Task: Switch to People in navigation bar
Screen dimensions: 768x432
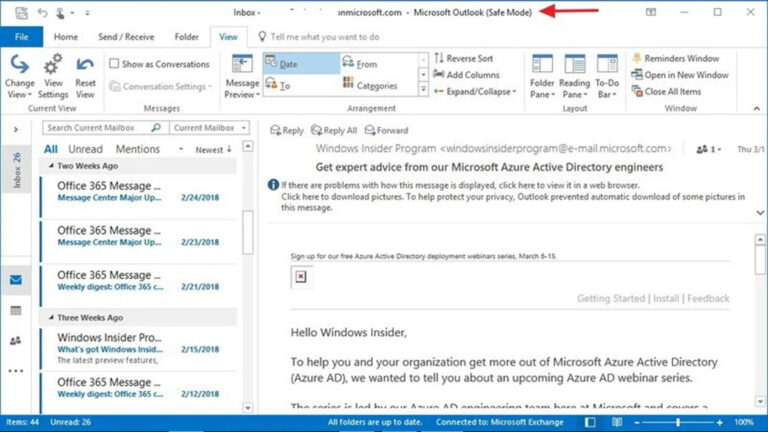Action: point(16,340)
